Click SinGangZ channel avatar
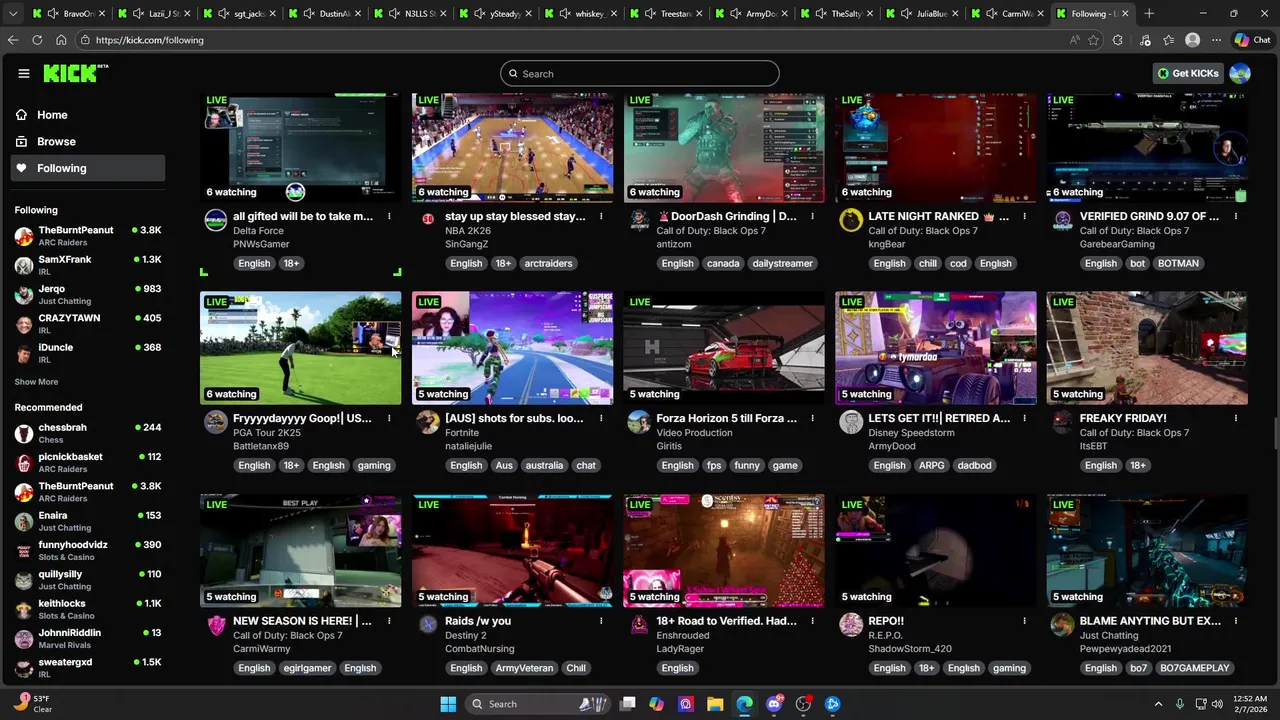Image resolution: width=1280 pixels, height=720 pixels. (x=428, y=219)
